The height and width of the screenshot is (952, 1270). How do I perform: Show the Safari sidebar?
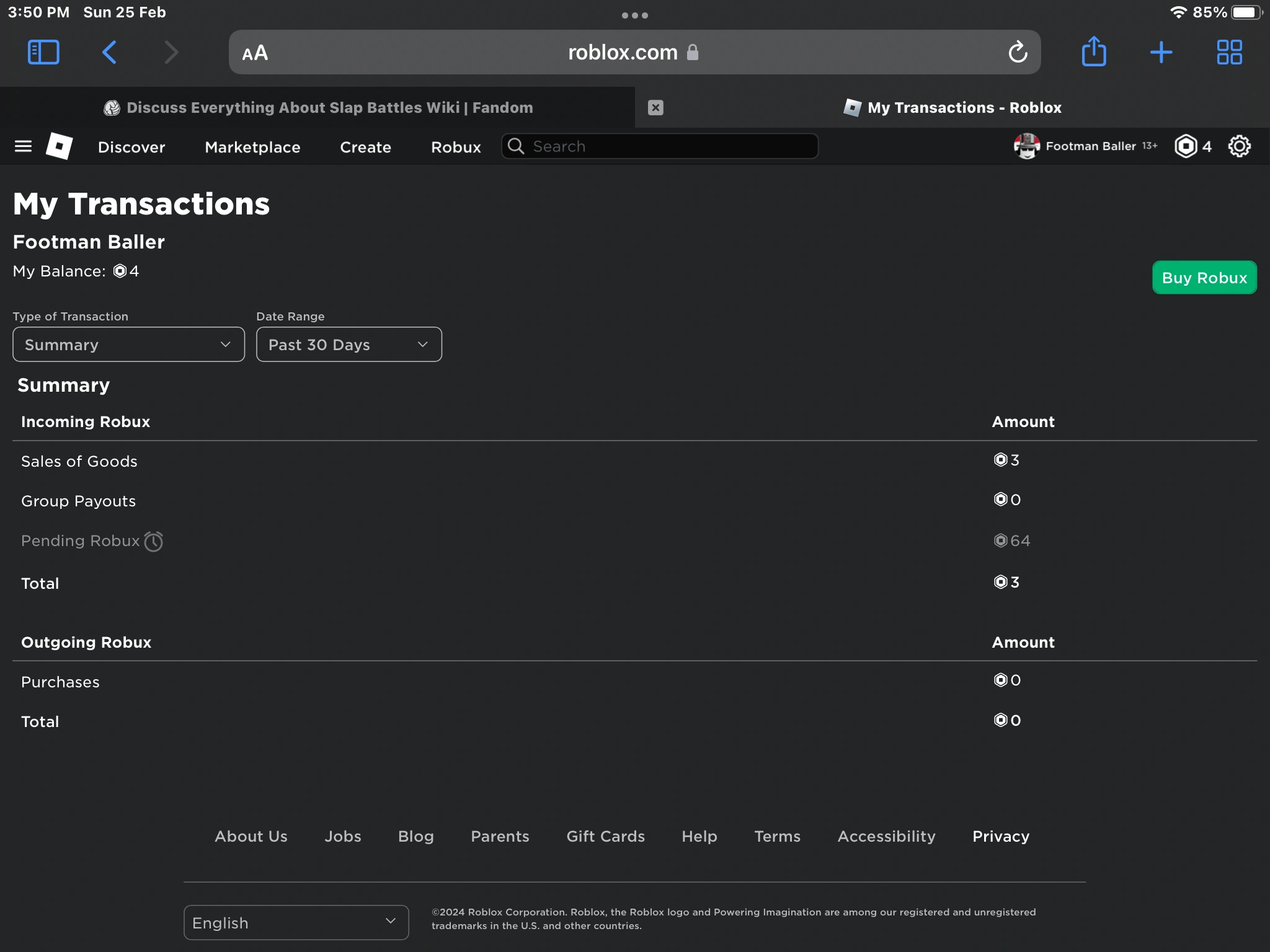[43, 52]
